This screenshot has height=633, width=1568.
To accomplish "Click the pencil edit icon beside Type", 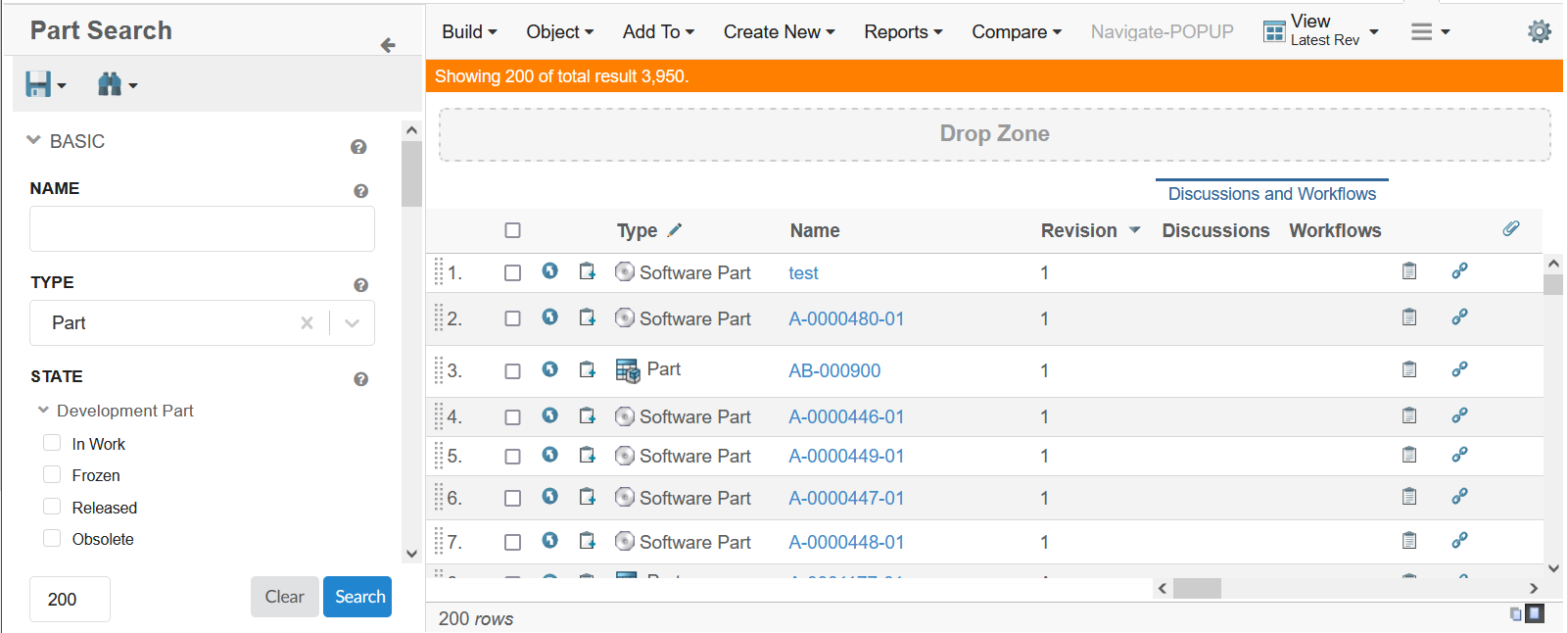I will 675,230.
